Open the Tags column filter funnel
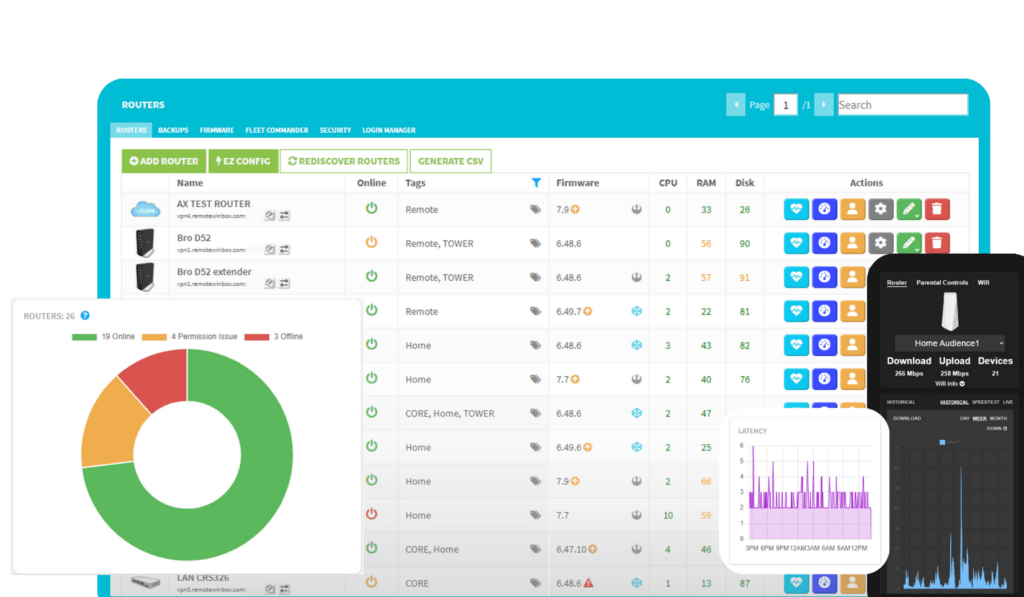Viewport: 1024px width, 597px height. [x=537, y=183]
